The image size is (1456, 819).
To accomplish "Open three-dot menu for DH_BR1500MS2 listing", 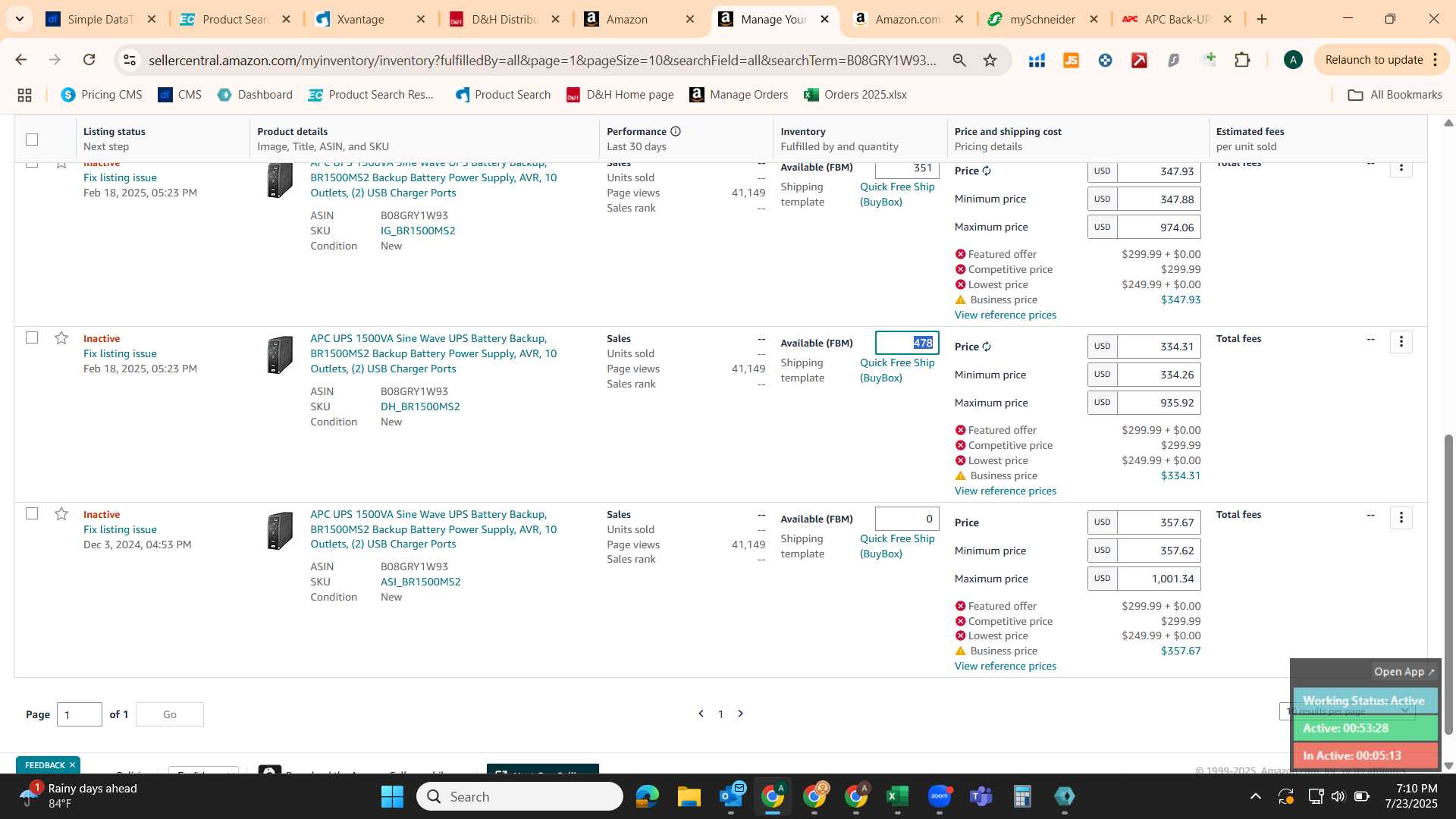I will point(1401,342).
